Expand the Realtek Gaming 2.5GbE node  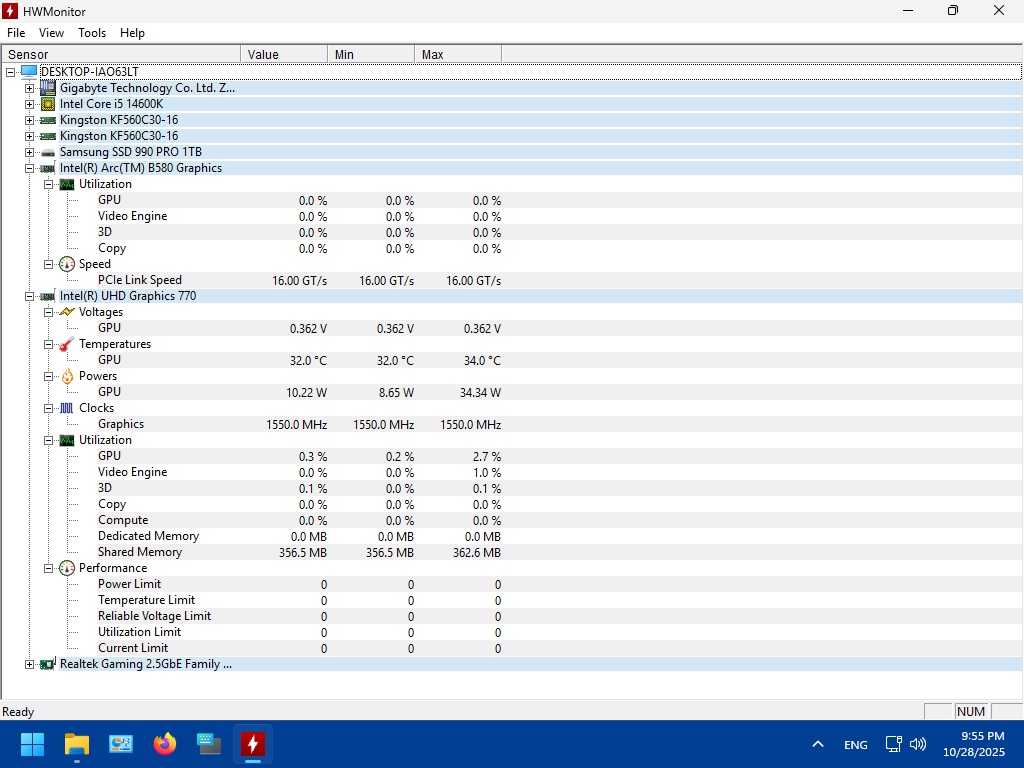coord(30,664)
